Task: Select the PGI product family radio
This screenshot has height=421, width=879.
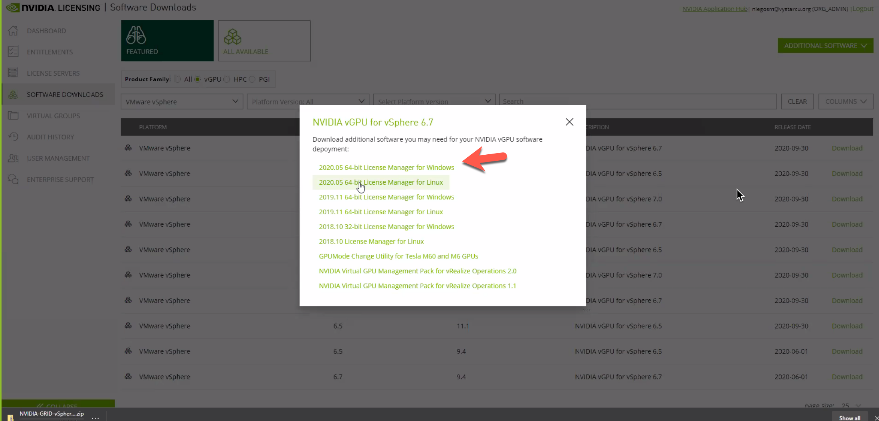Action: pos(252,80)
